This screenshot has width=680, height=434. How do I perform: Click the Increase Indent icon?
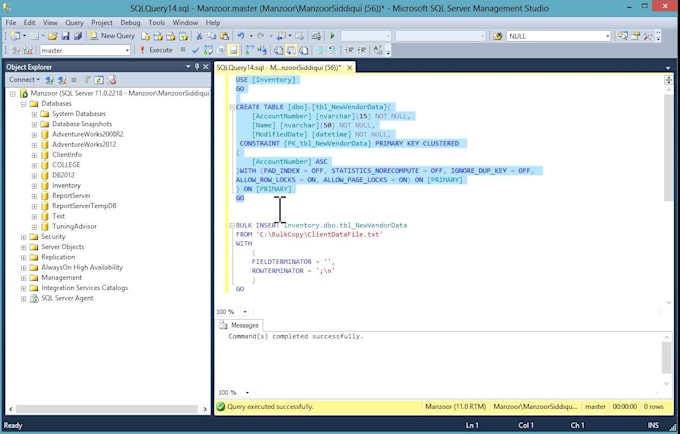(x=362, y=50)
